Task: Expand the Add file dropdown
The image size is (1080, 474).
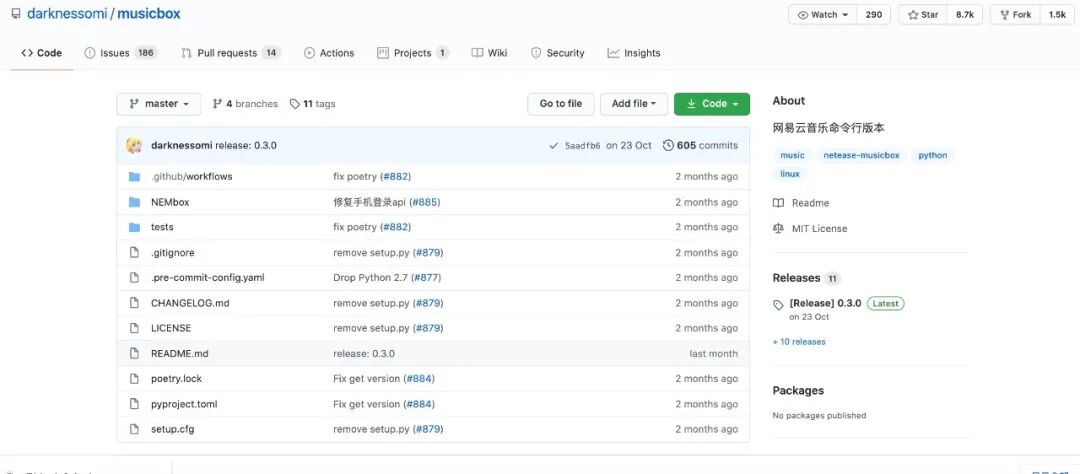Action: coord(634,104)
